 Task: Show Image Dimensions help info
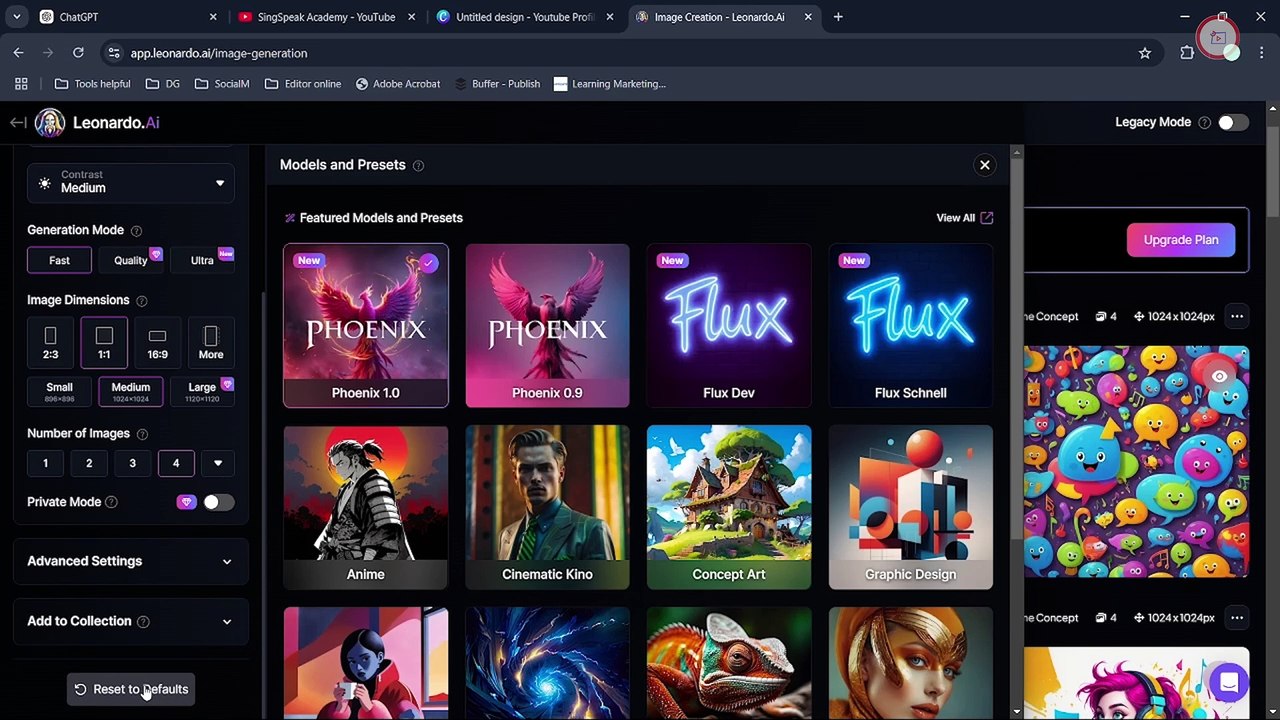tap(141, 301)
